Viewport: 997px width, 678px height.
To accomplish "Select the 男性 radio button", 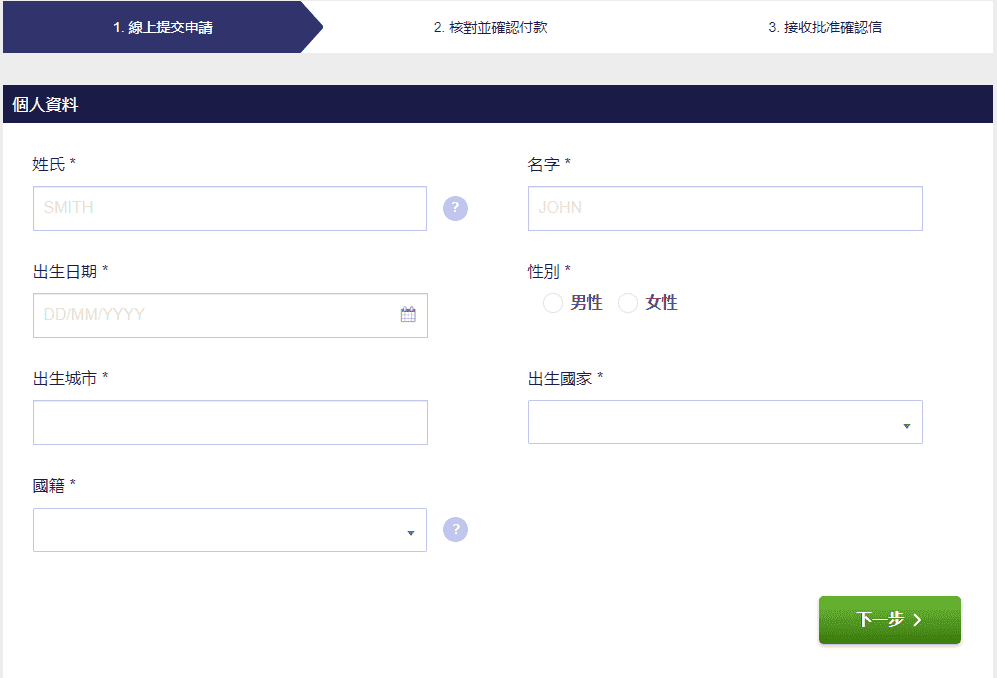I will pyautogui.click(x=553, y=303).
